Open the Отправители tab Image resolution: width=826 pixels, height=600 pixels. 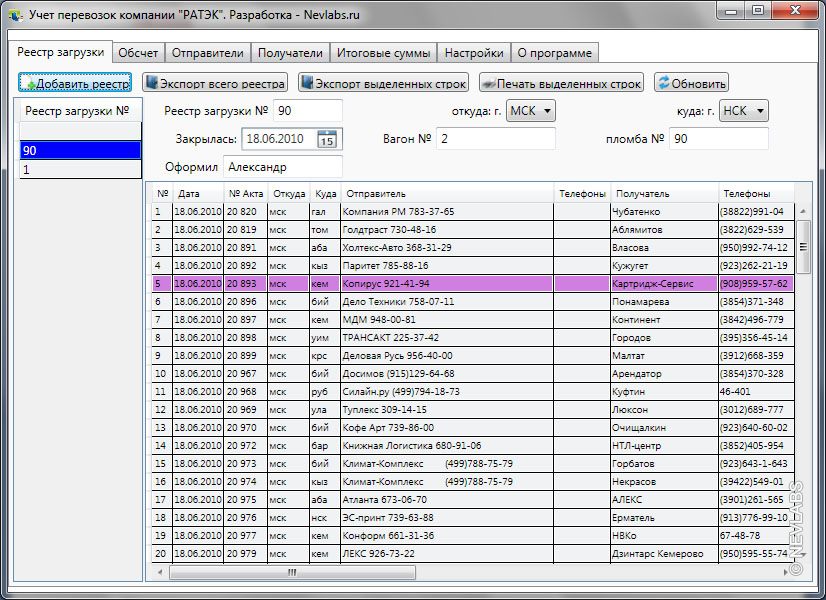click(207, 53)
